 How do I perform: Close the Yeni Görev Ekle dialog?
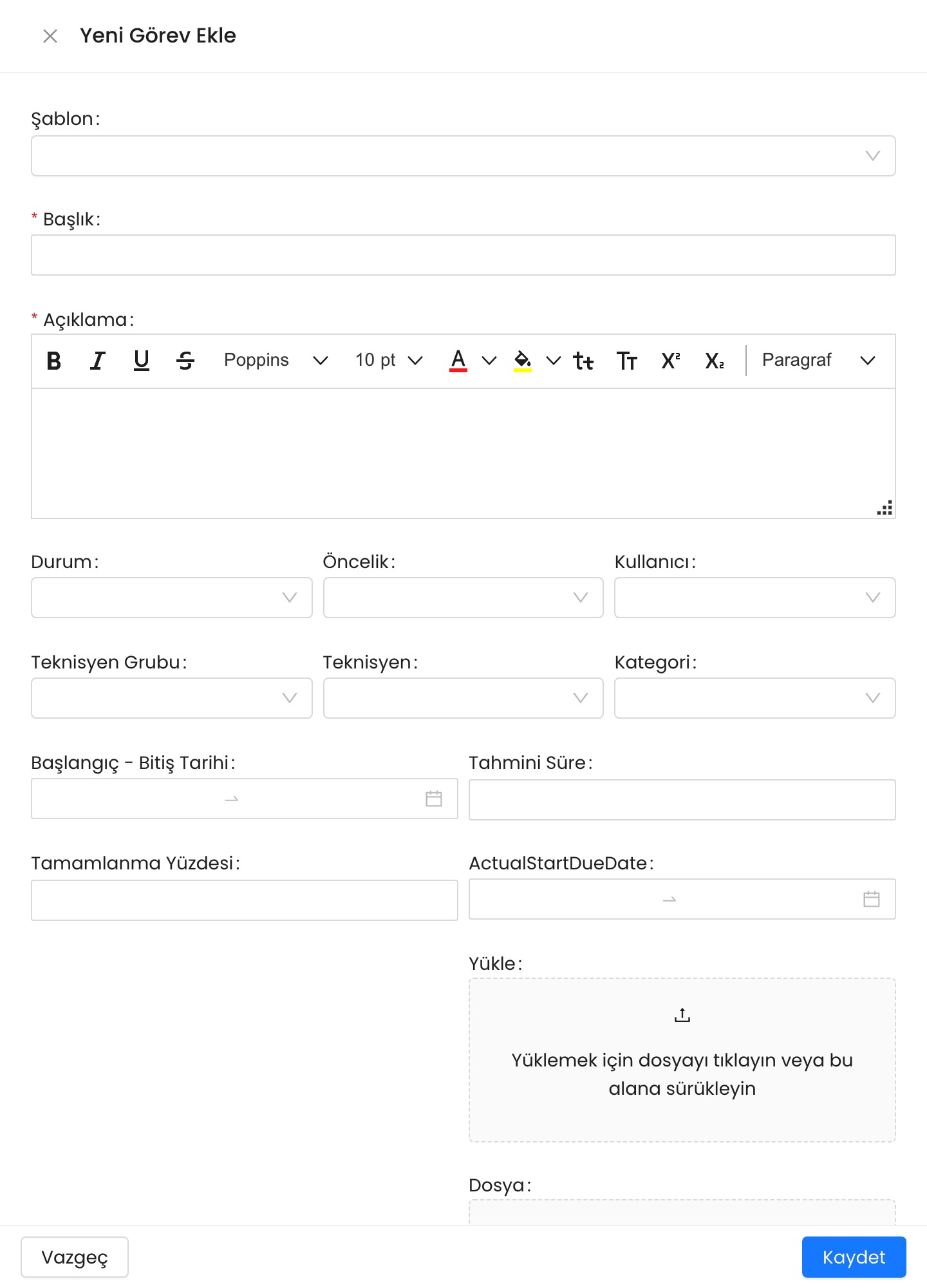click(x=50, y=36)
